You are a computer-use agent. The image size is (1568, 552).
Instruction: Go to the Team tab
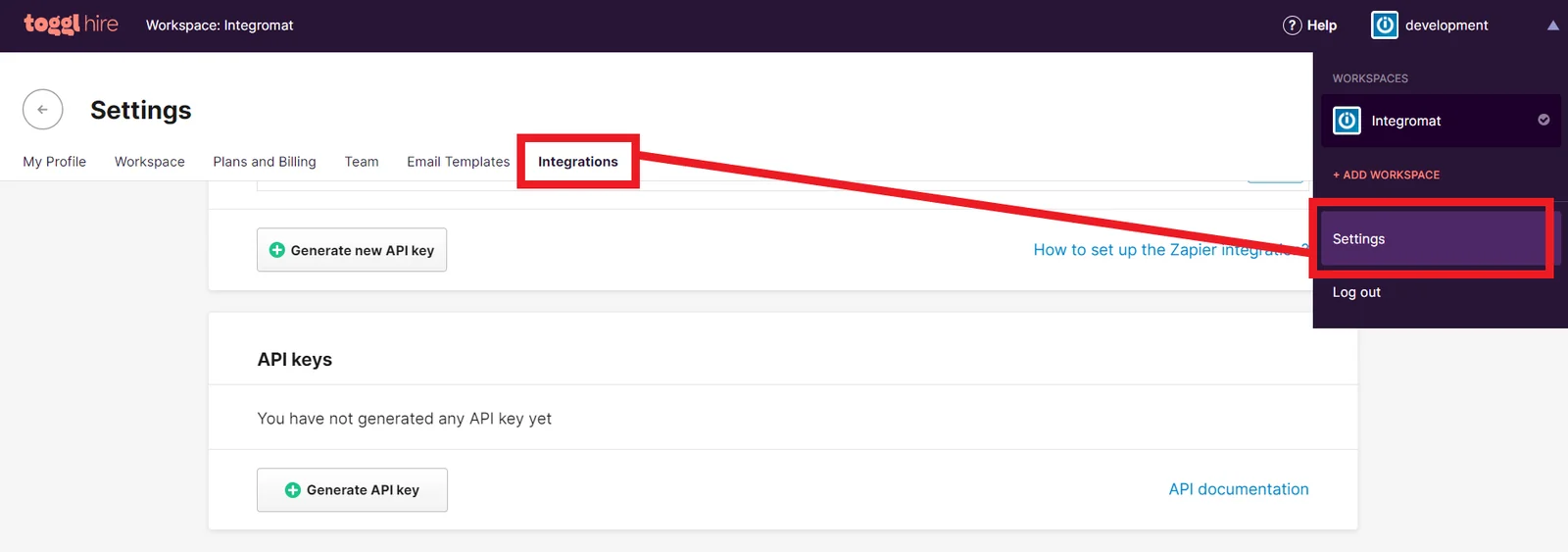point(362,162)
